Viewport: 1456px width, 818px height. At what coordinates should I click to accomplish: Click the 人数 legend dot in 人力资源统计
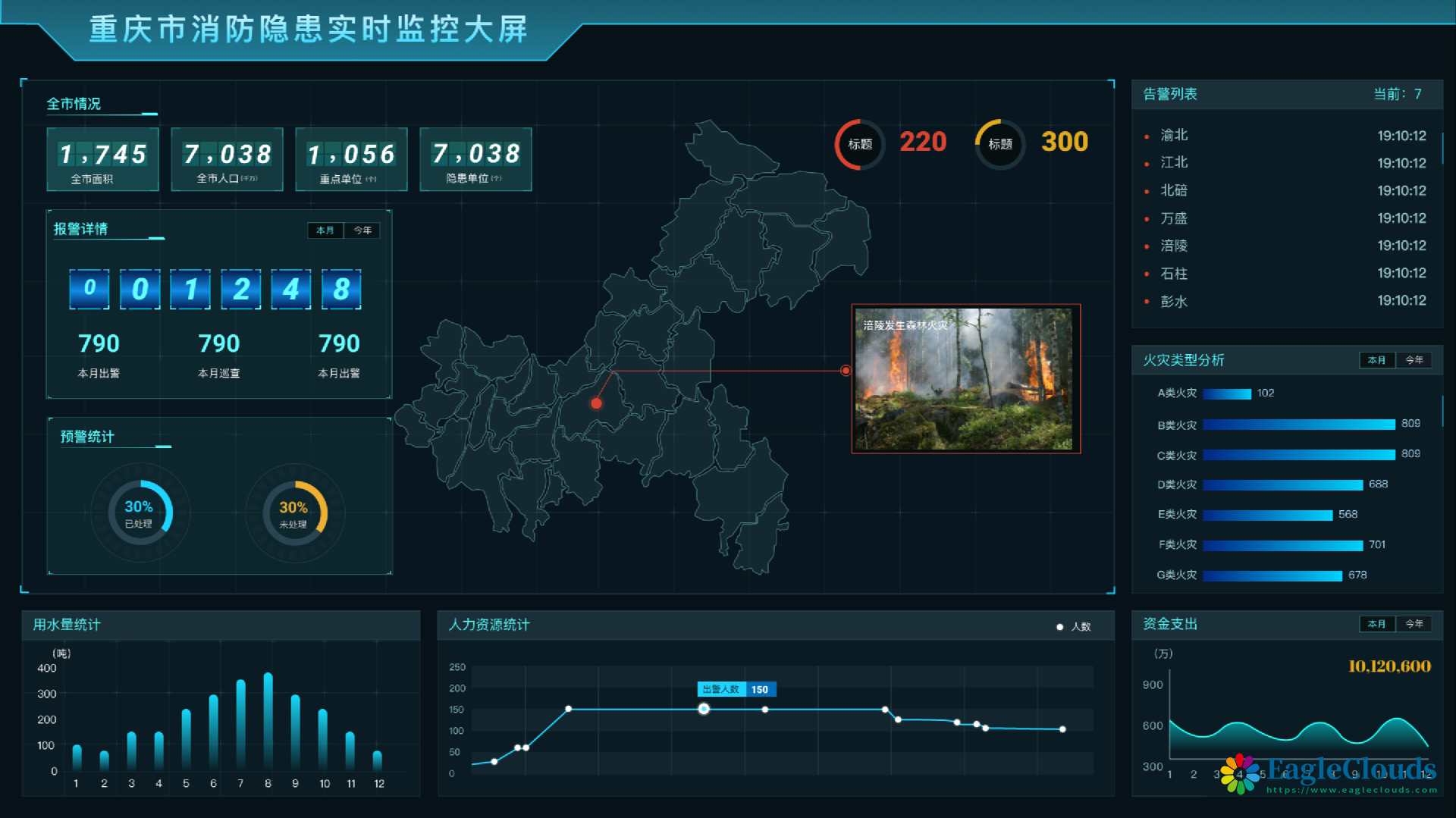coord(1059,627)
